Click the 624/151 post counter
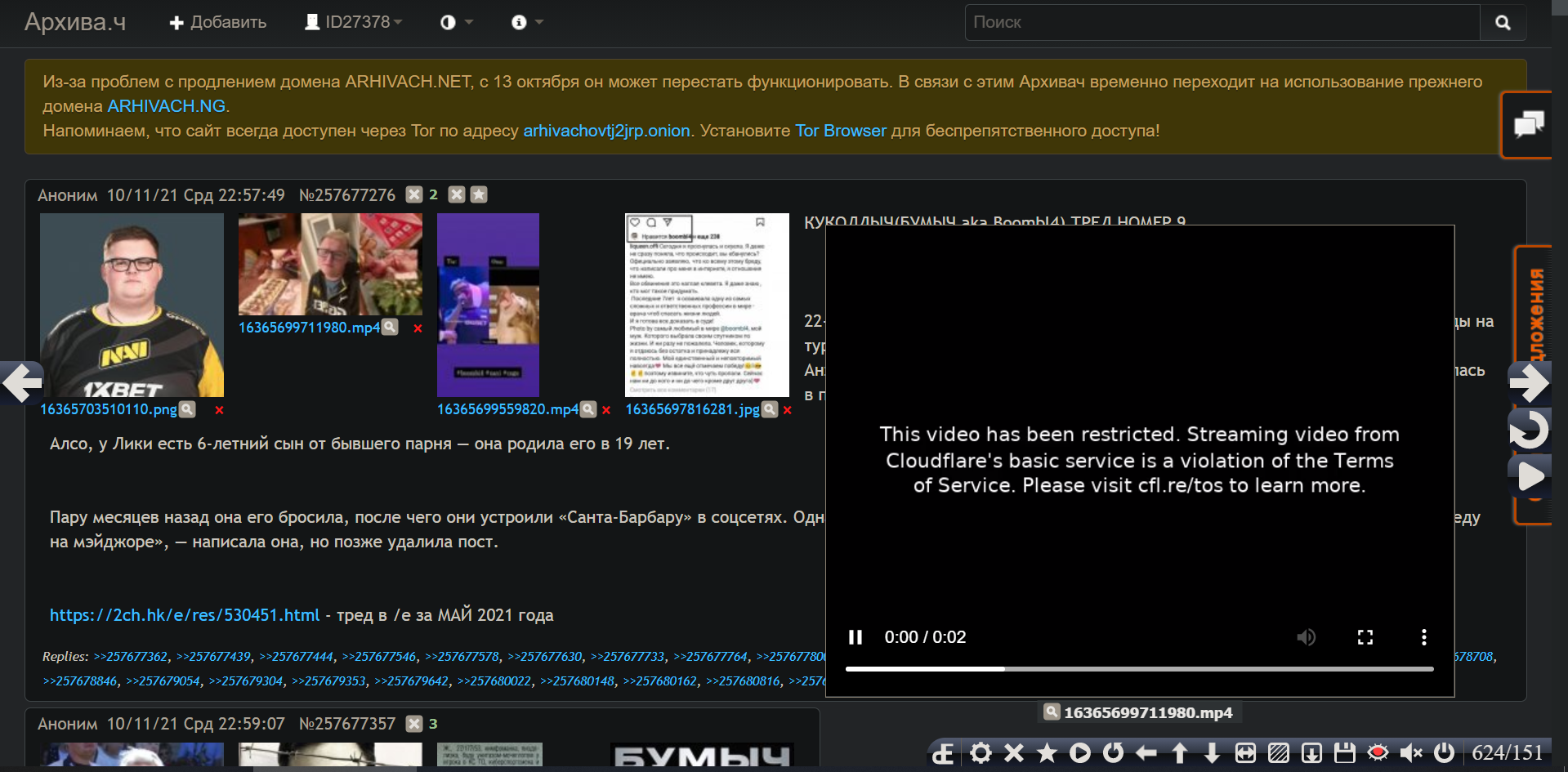The image size is (1568, 772). (1507, 752)
